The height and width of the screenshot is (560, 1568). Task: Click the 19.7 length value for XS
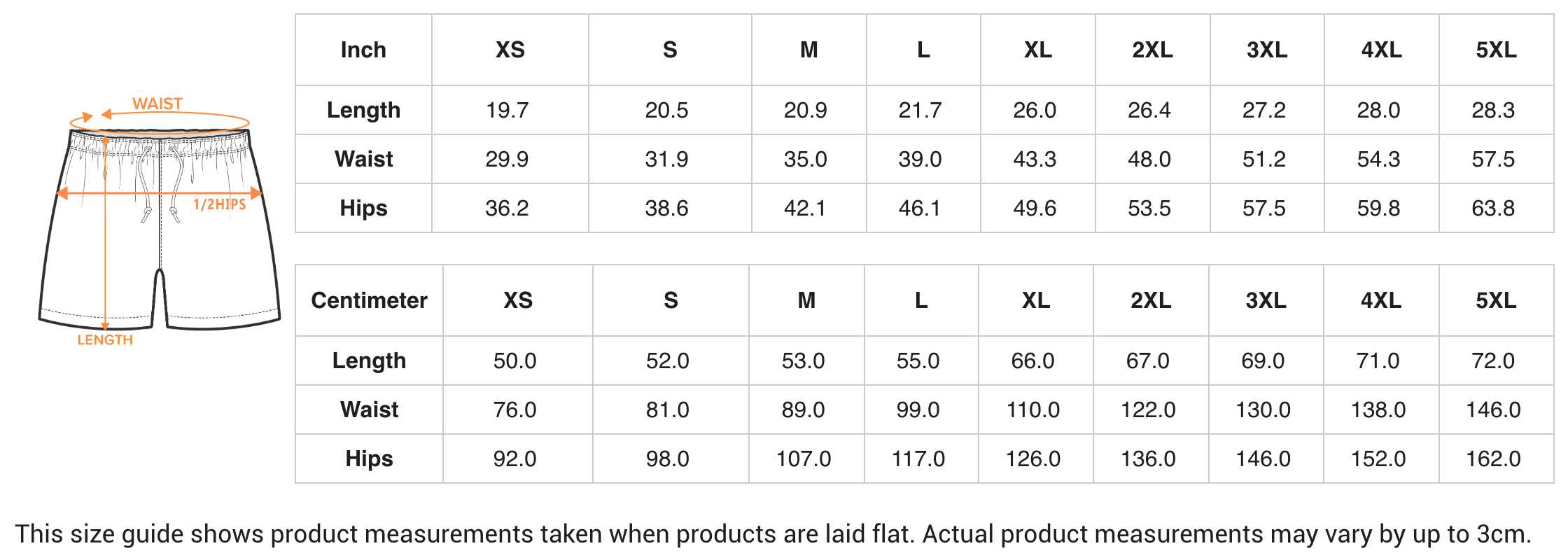pyautogui.click(x=507, y=110)
